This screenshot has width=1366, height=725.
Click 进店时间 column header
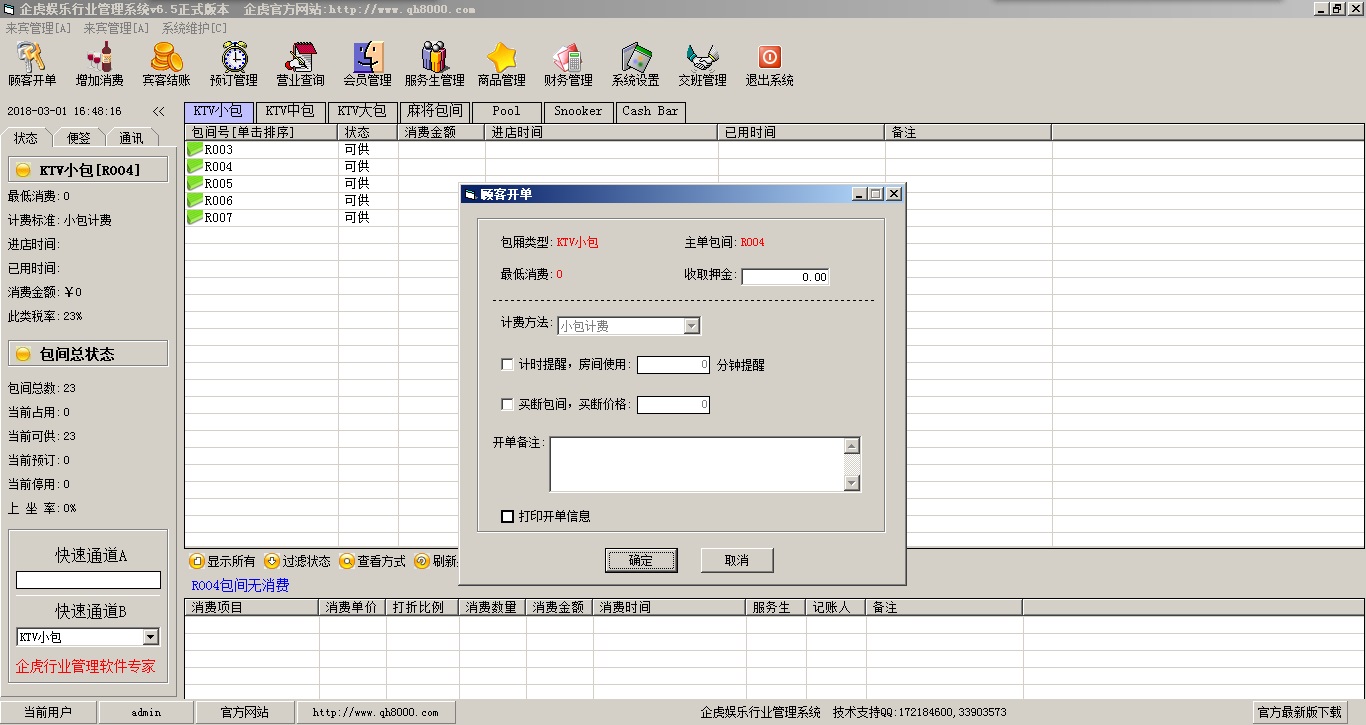click(602, 132)
